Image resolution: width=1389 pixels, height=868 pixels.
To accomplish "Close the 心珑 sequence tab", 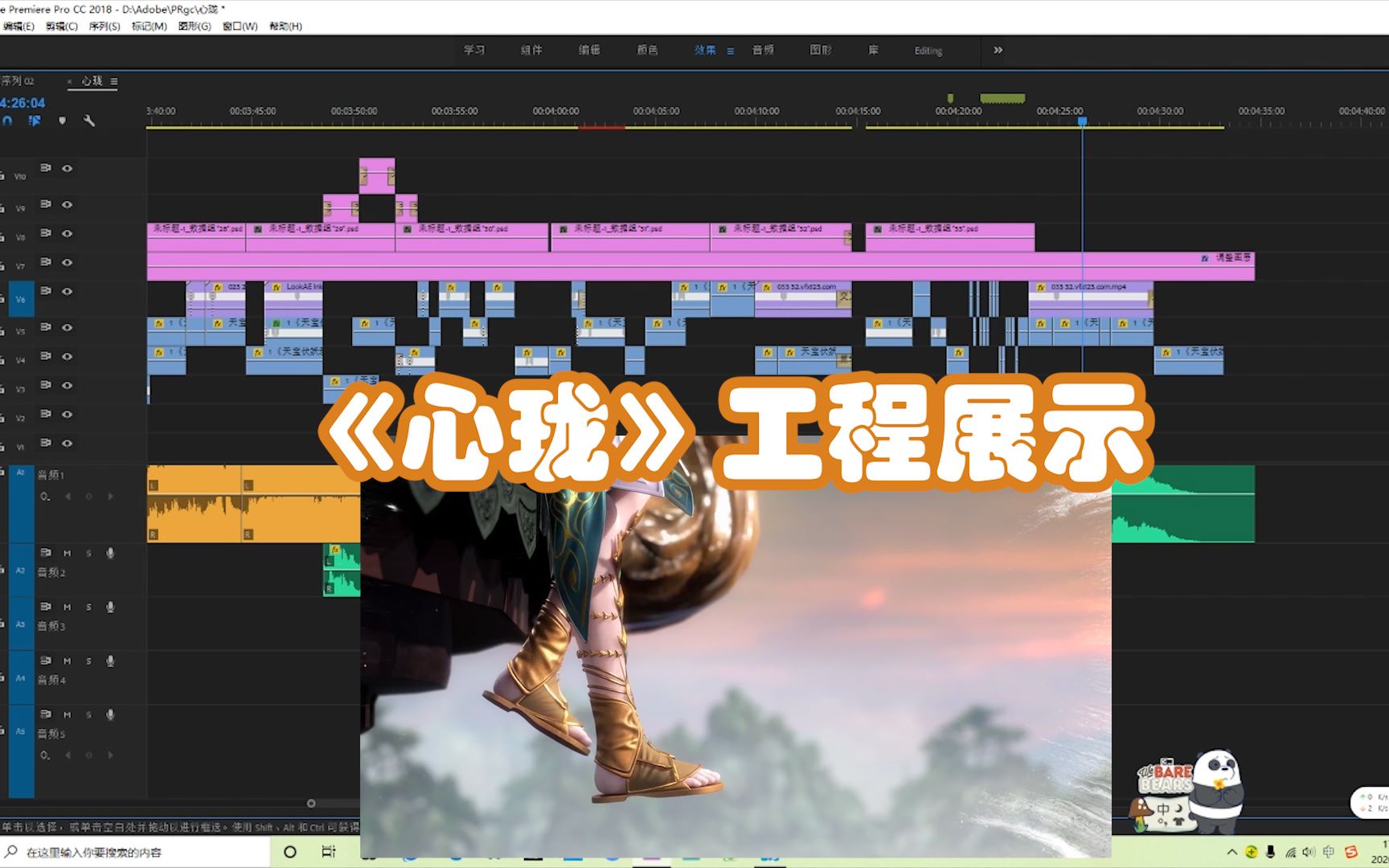I will click(x=69, y=81).
